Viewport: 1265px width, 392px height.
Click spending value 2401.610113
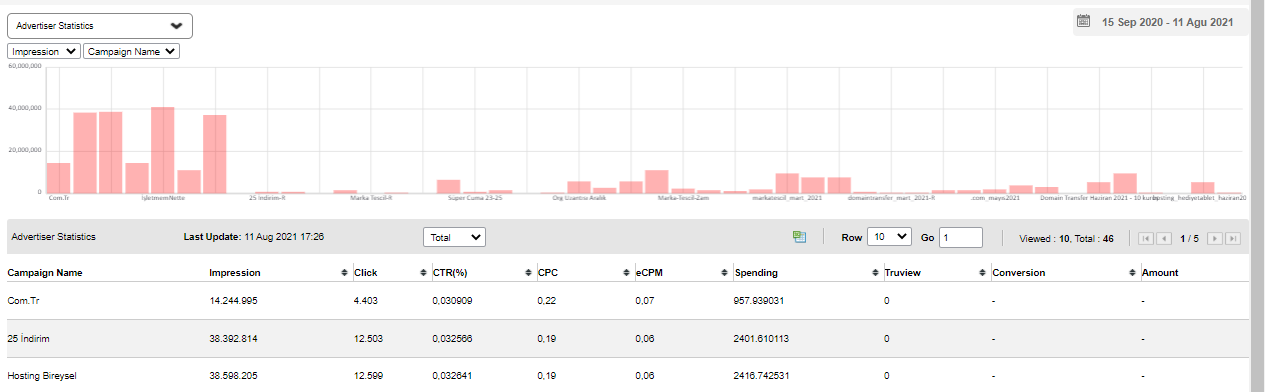(x=762, y=338)
